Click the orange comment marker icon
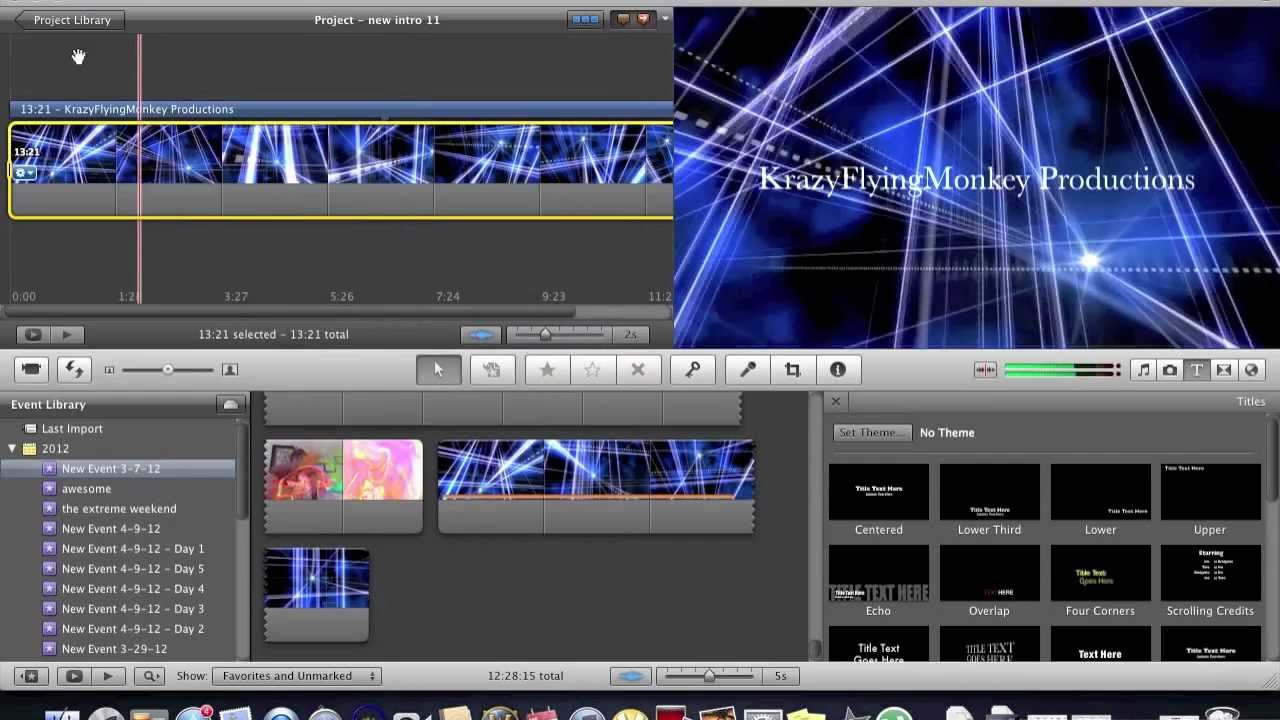This screenshot has height=720, width=1280. tap(622, 19)
